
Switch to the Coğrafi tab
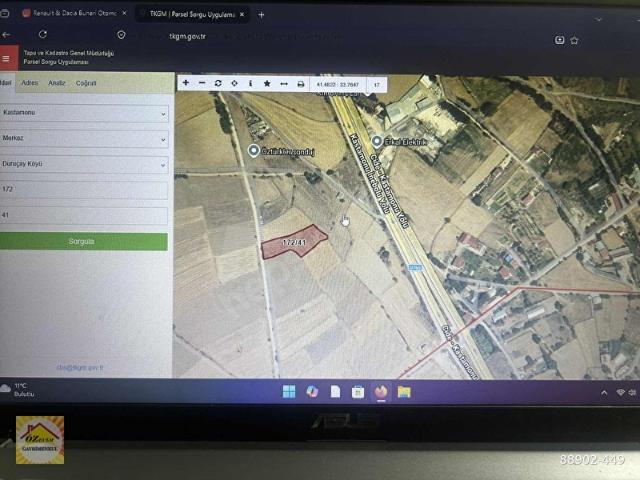pyautogui.click(x=86, y=83)
